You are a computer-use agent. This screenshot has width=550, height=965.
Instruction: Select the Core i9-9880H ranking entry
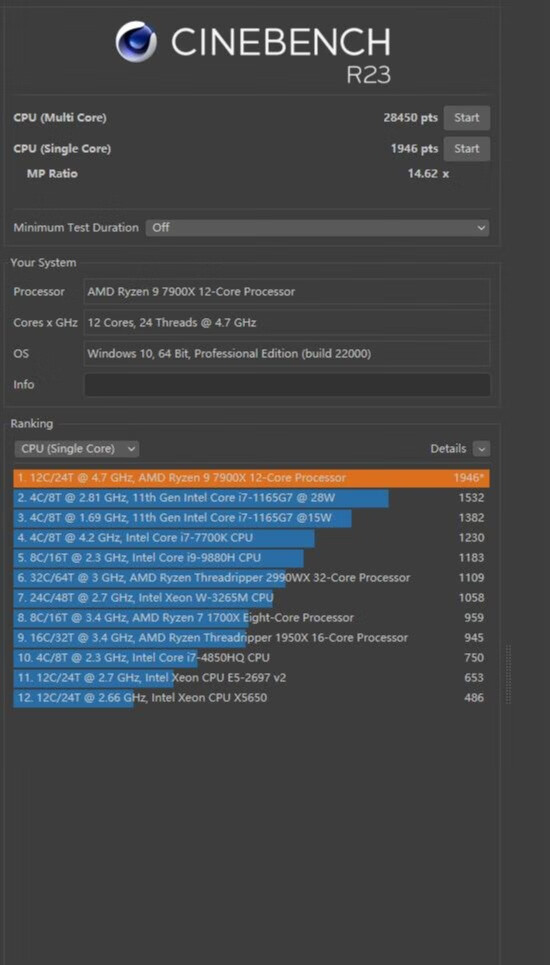click(x=252, y=558)
